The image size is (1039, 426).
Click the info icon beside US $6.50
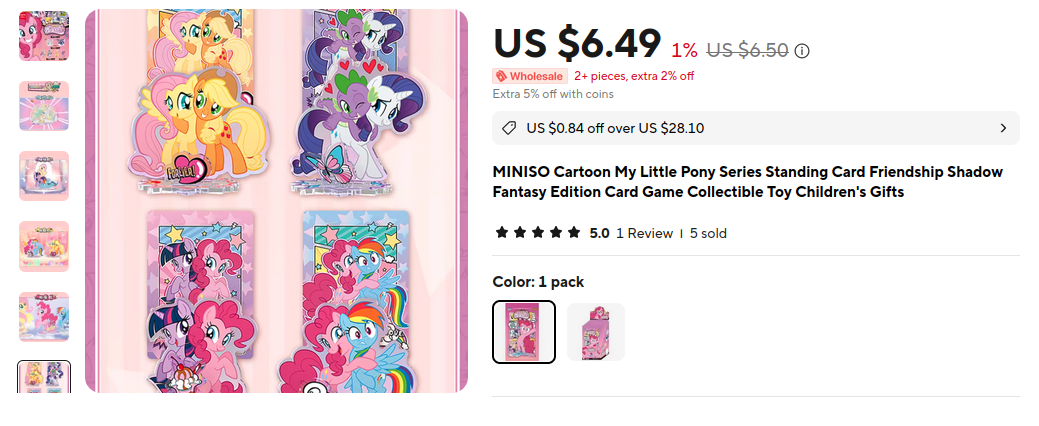(802, 51)
